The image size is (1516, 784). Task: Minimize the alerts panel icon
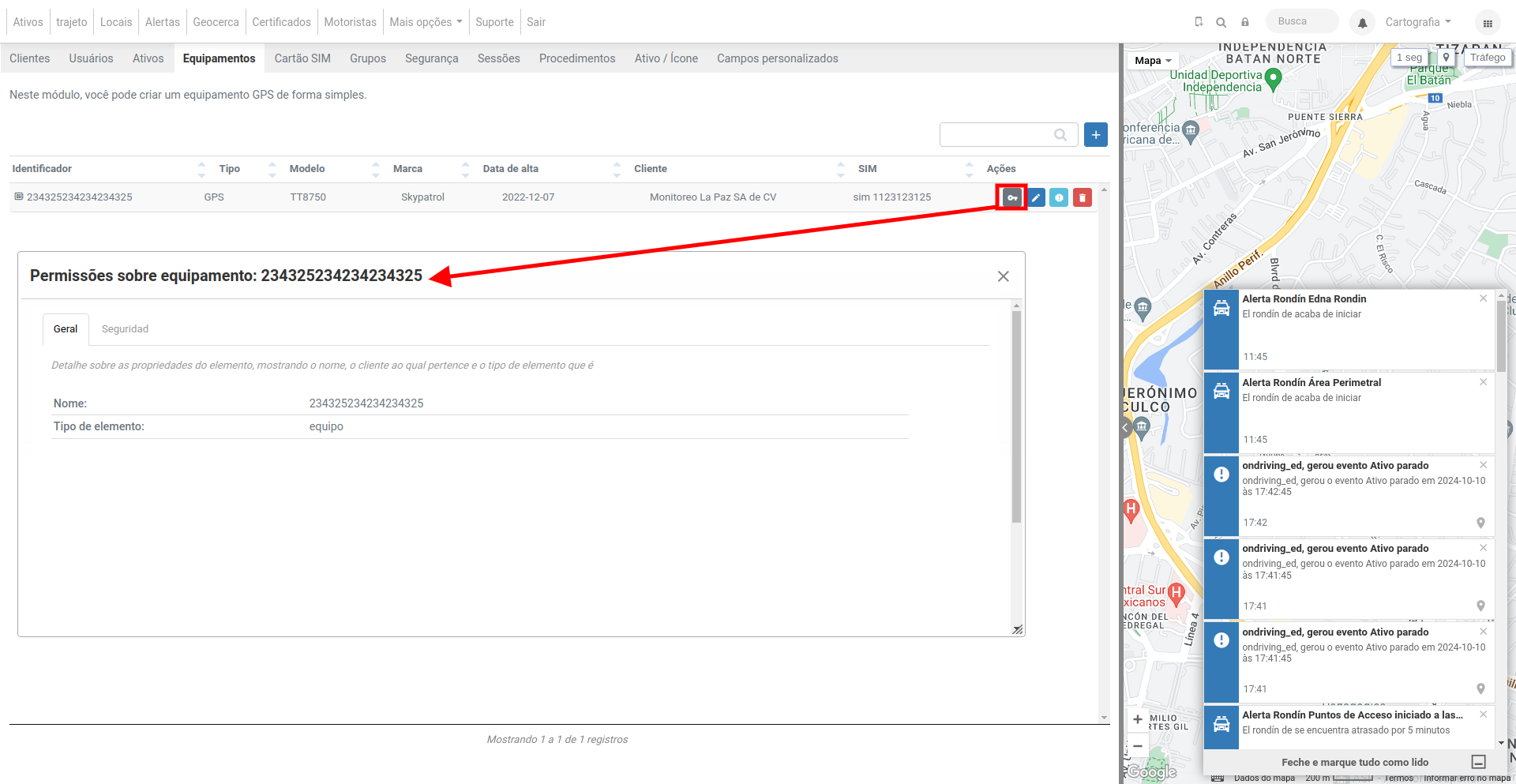[1479, 762]
